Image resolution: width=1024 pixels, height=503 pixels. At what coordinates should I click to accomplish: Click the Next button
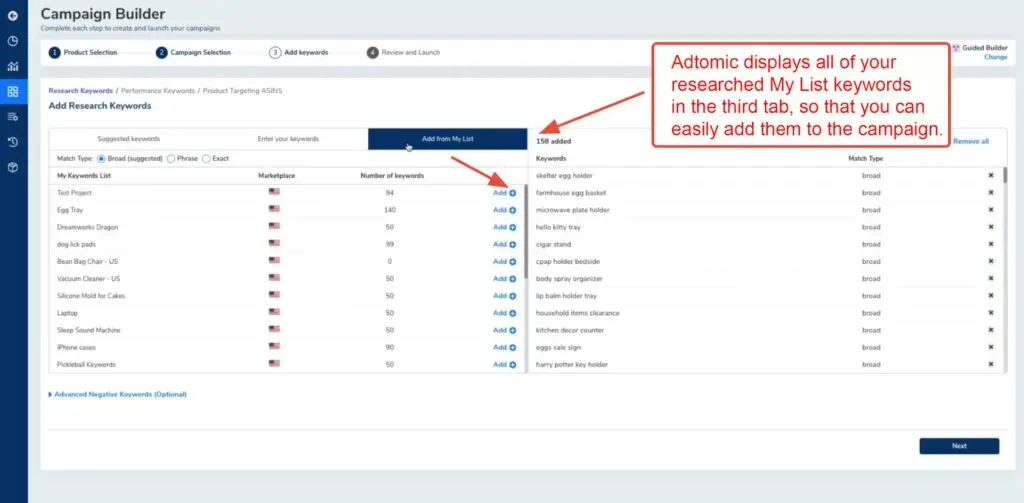958,446
